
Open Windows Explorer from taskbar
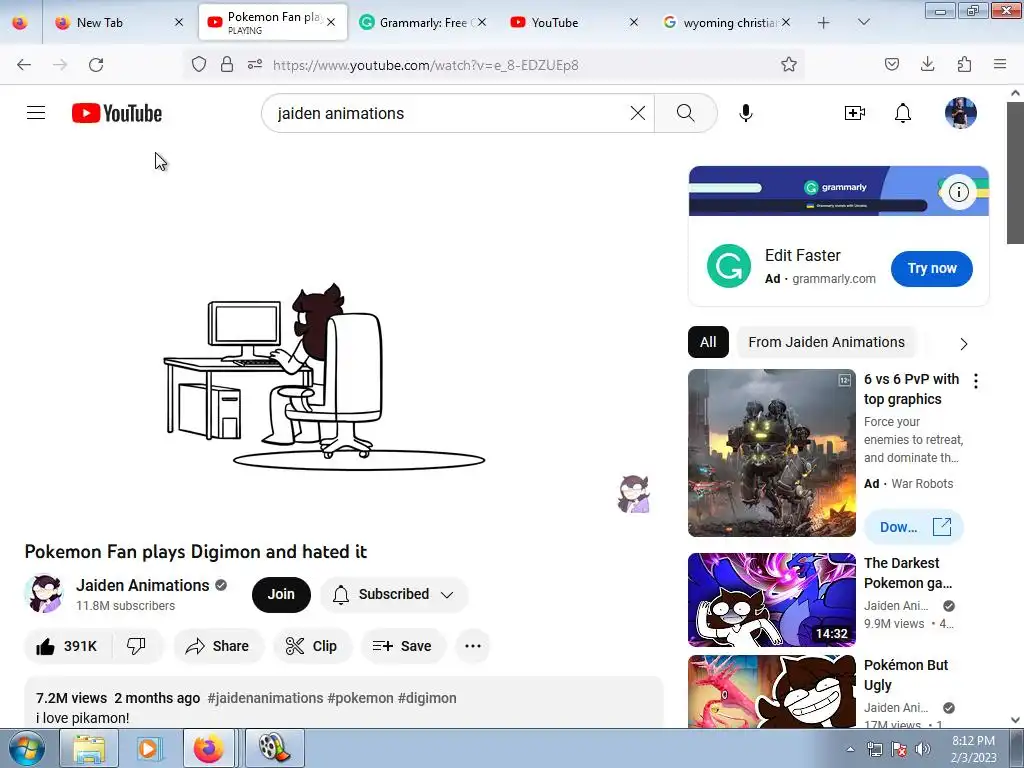[x=89, y=748]
